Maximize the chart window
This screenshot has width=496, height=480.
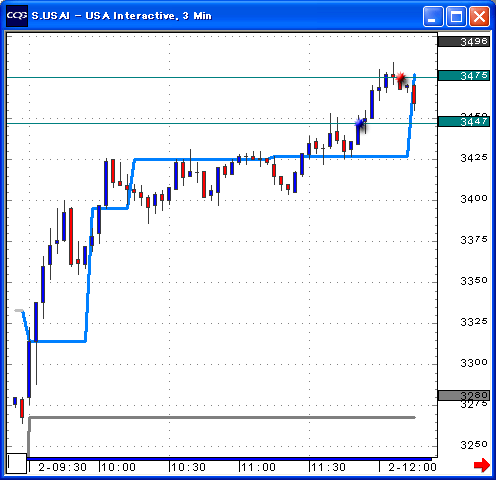(456, 16)
